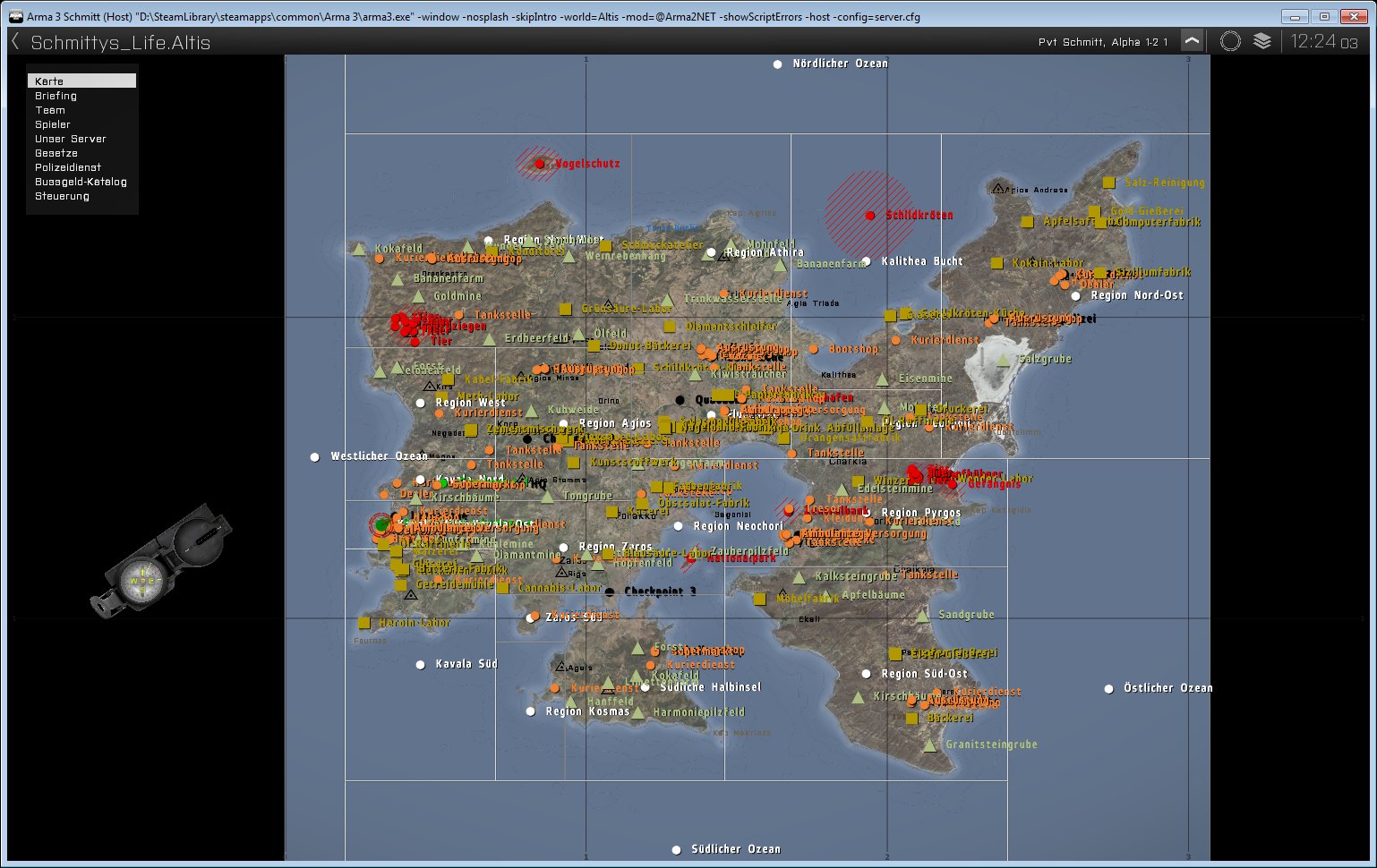Click the back arrow beside Schmittys_Life.Altis
Screen dimensions: 1377x868
click(15, 41)
